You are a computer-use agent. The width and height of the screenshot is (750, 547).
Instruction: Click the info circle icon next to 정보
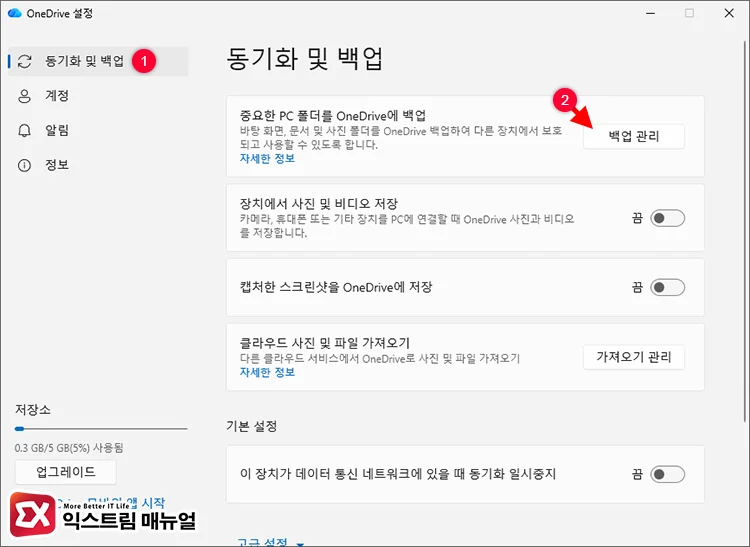[25, 164]
